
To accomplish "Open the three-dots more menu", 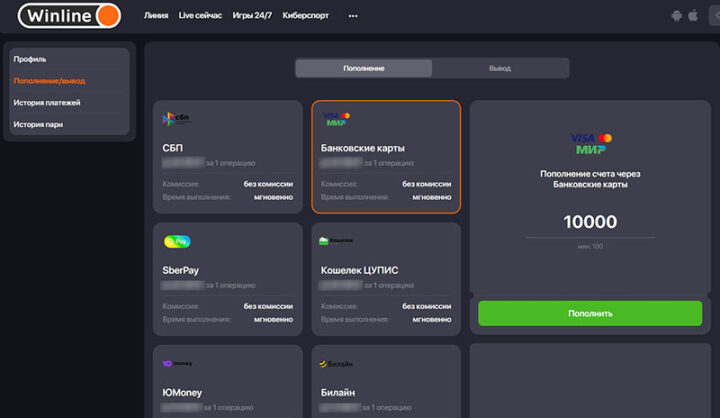I will [x=353, y=16].
